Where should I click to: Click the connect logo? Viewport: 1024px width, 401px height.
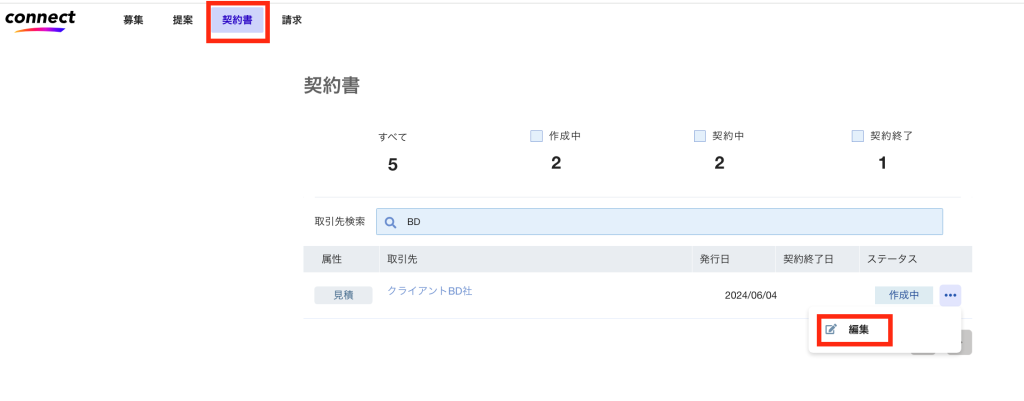pyautogui.click(x=40, y=21)
